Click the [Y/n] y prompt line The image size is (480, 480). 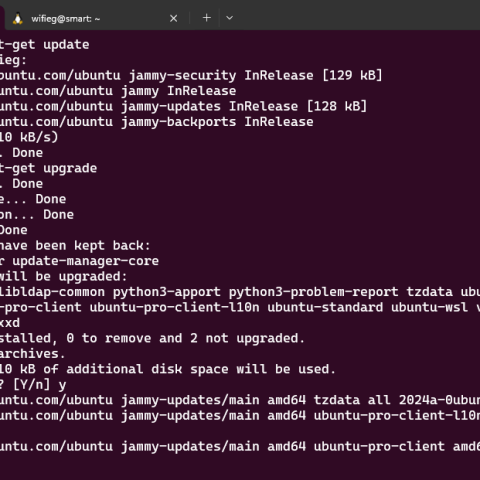[33, 385]
